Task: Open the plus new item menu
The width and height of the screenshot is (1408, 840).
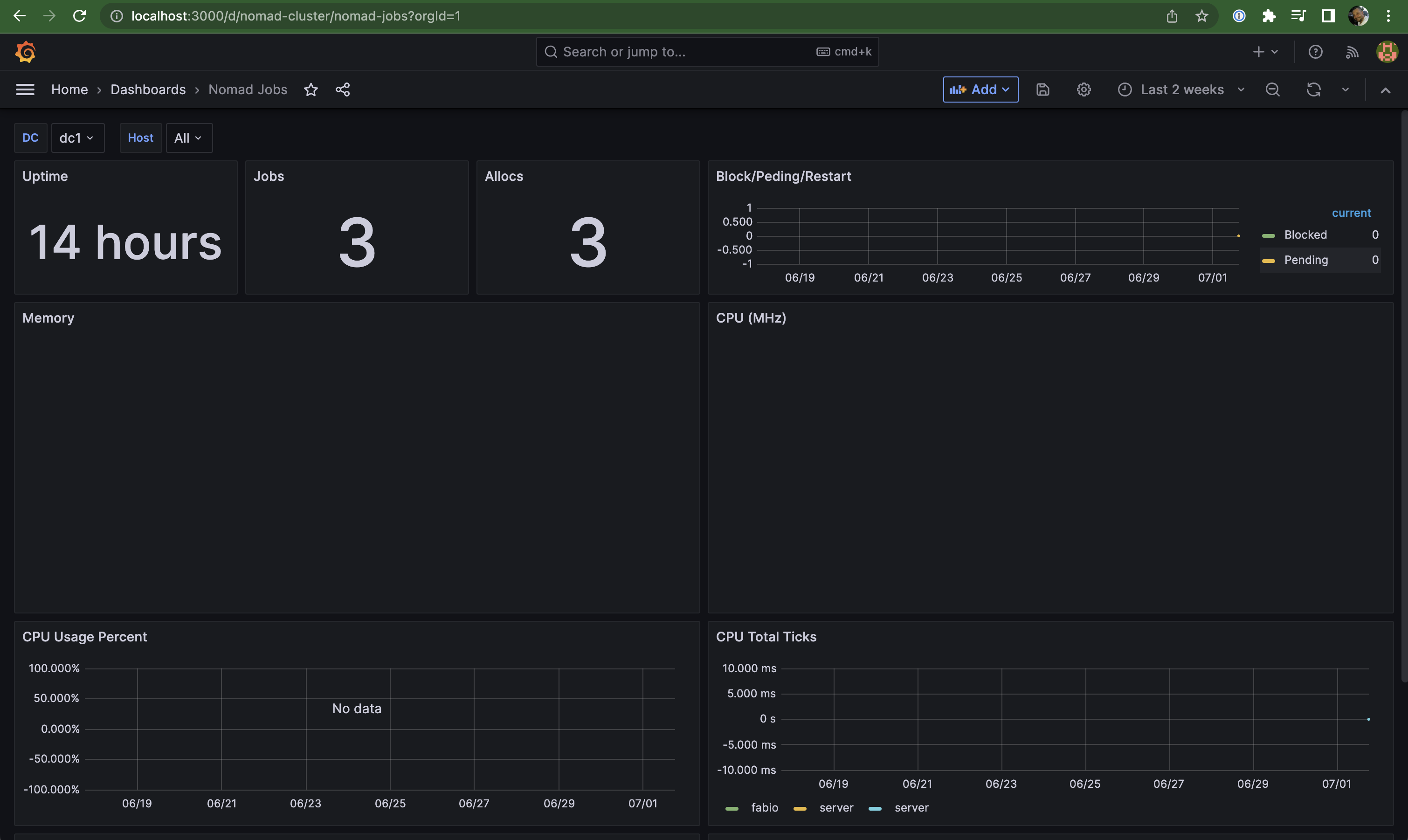Action: click(1265, 52)
